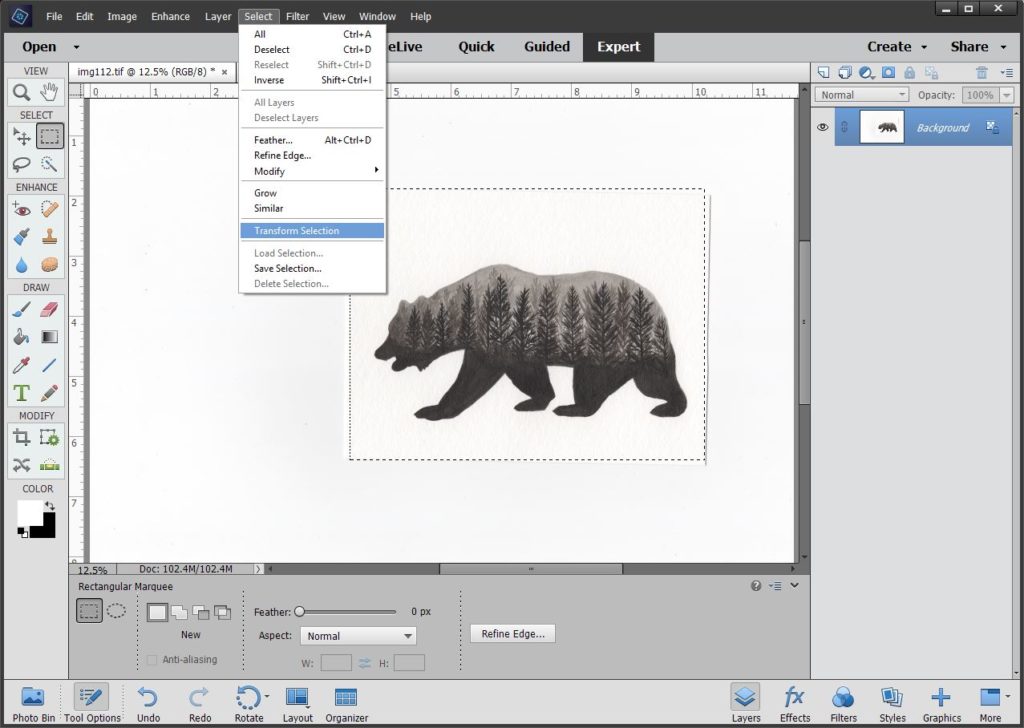The height and width of the screenshot is (728, 1024).
Task: Choose Inverse from Select menu
Action: [312, 80]
